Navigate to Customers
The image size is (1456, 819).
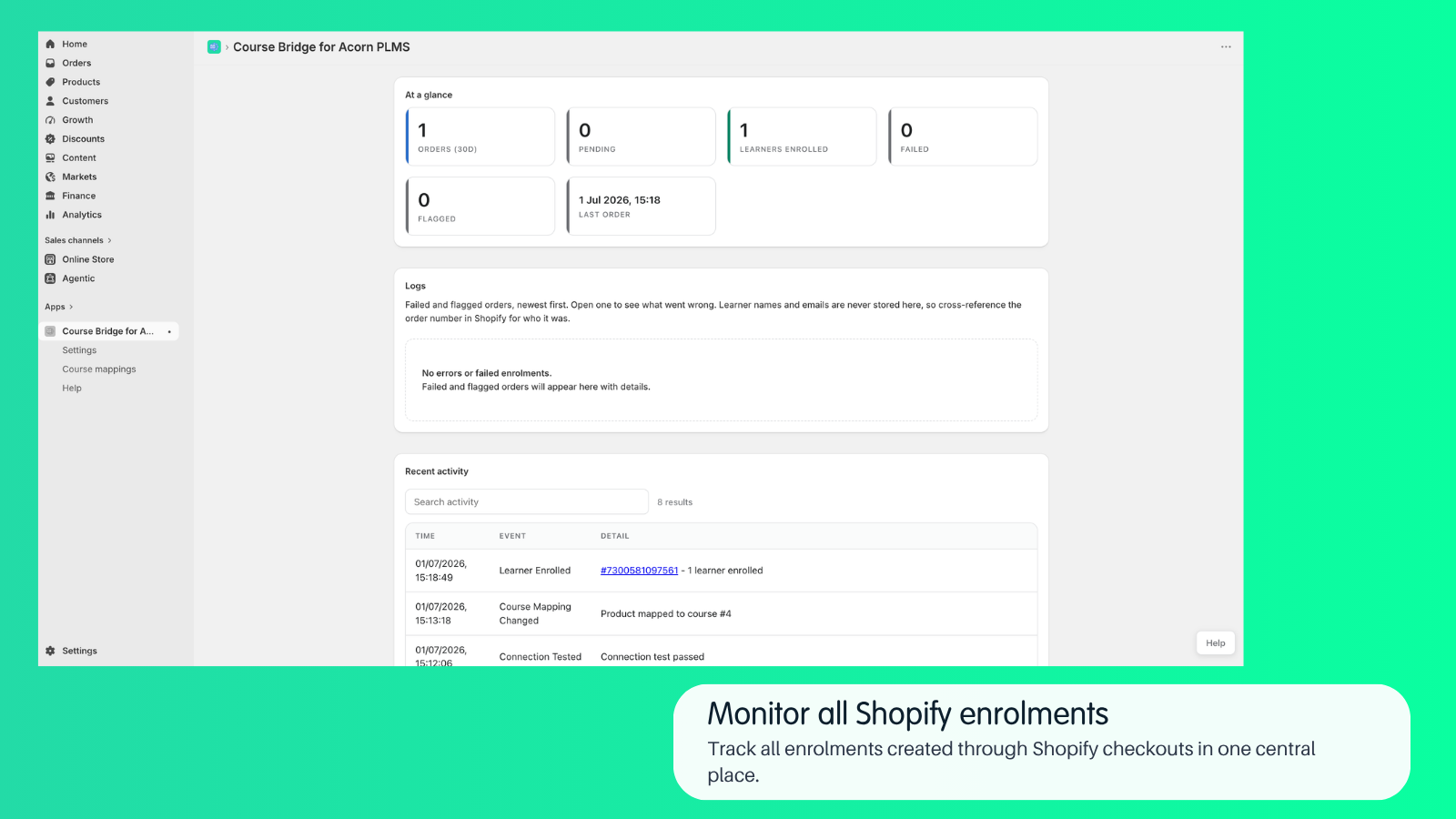[85, 101]
